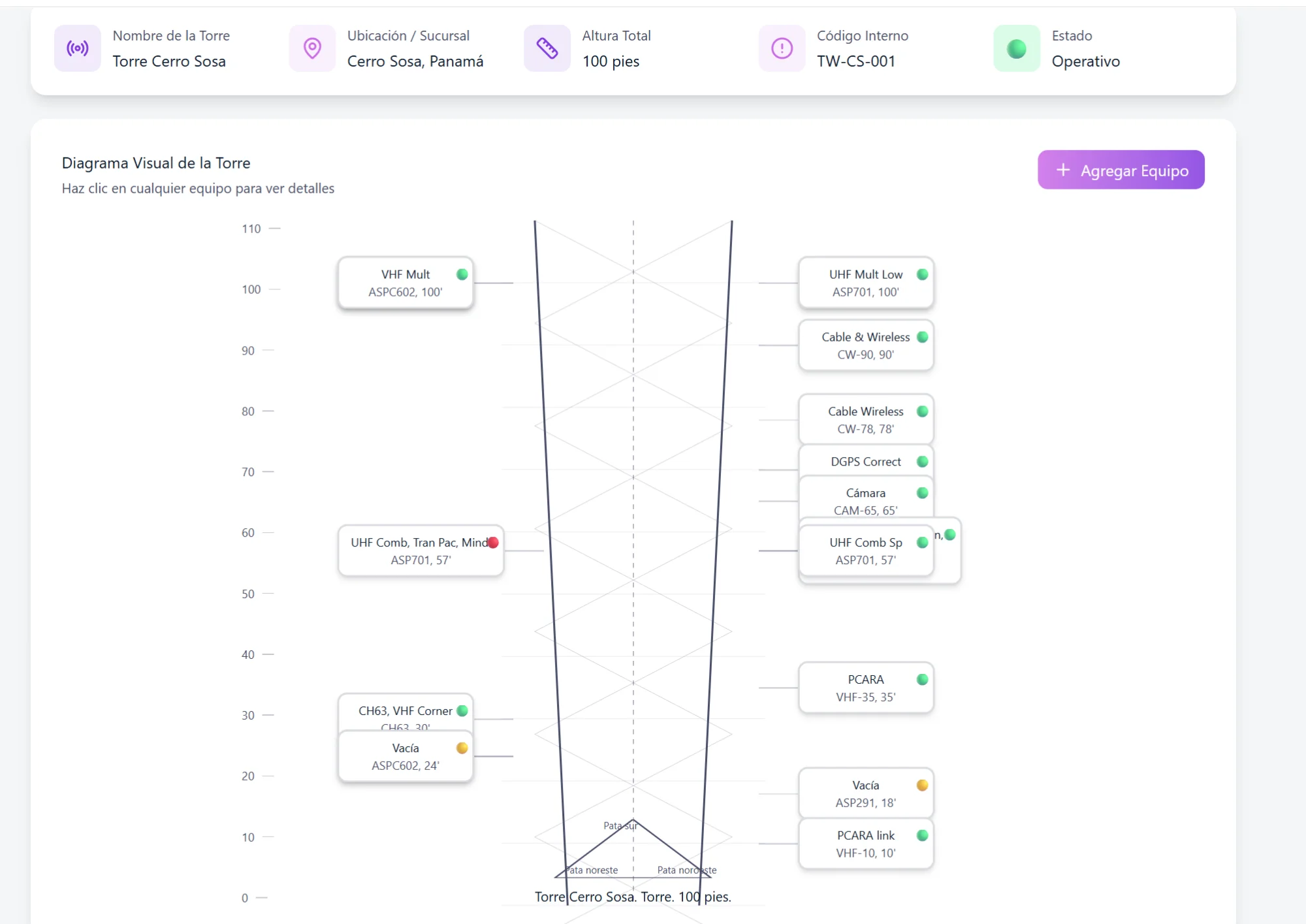Image resolution: width=1306 pixels, height=924 pixels.
Task: Click the green Operativo status indicator
Action: [x=1016, y=48]
